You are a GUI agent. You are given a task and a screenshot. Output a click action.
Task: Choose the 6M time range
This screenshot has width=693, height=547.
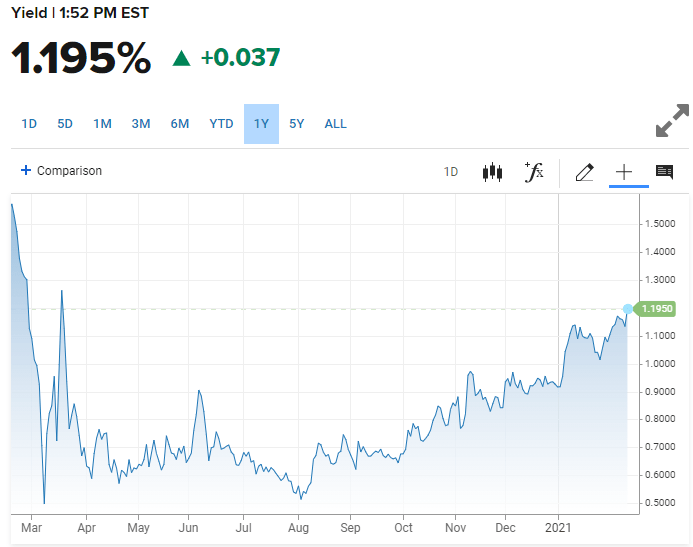(x=180, y=124)
